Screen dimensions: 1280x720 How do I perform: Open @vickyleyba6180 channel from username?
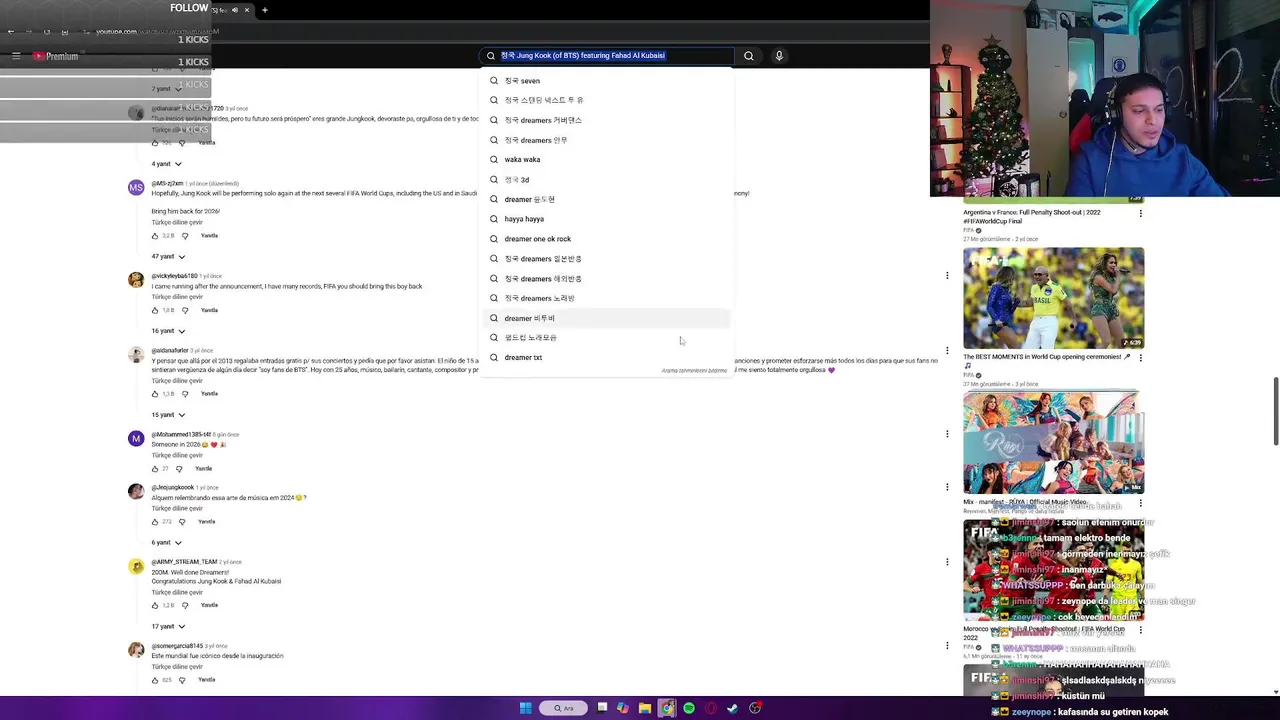pyautogui.click(x=174, y=276)
